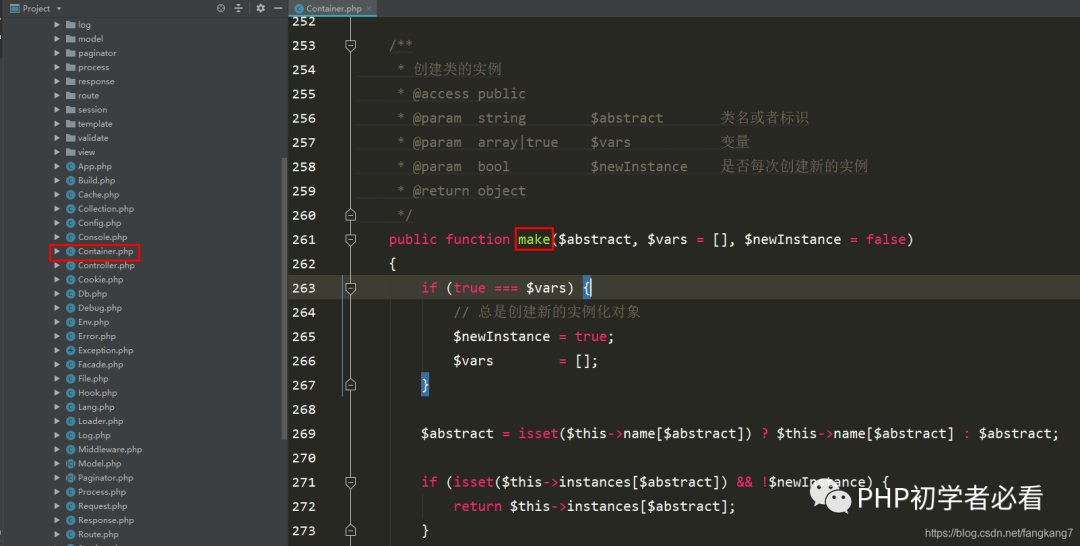The height and width of the screenshot is (546, 1080).
Task: Hide the Project panel with the minimize icon
Action: point(278,8)
